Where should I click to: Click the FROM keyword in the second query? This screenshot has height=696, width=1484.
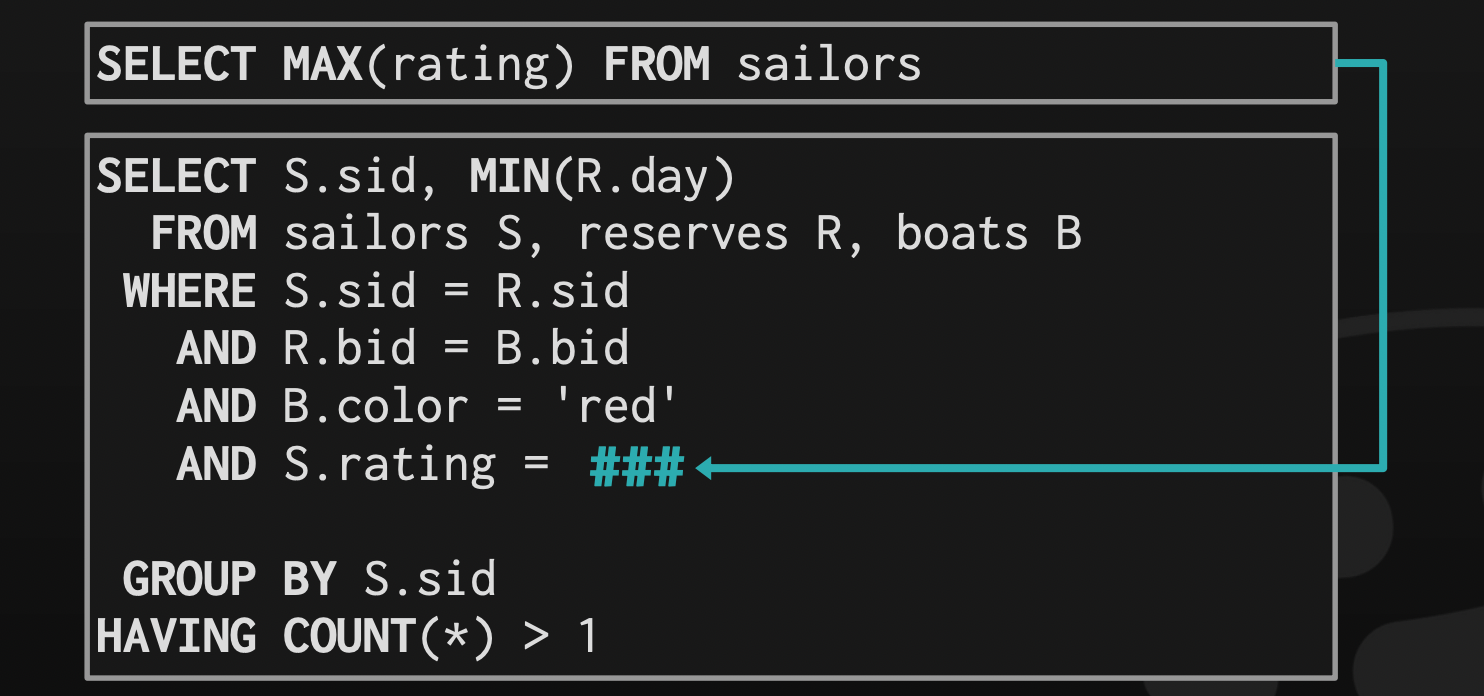tap(203, 234)
